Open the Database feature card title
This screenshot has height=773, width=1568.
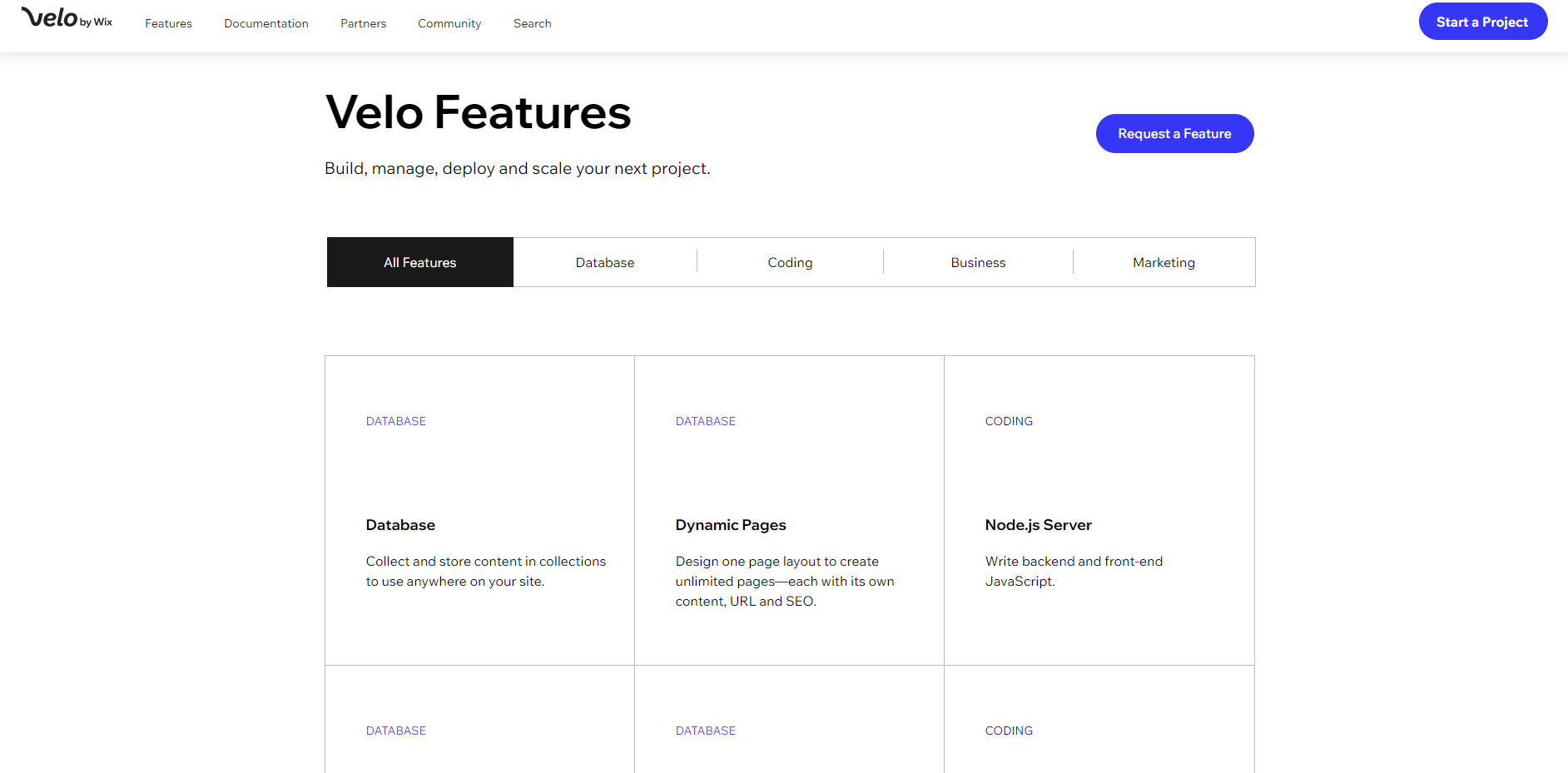pos(400,525)
